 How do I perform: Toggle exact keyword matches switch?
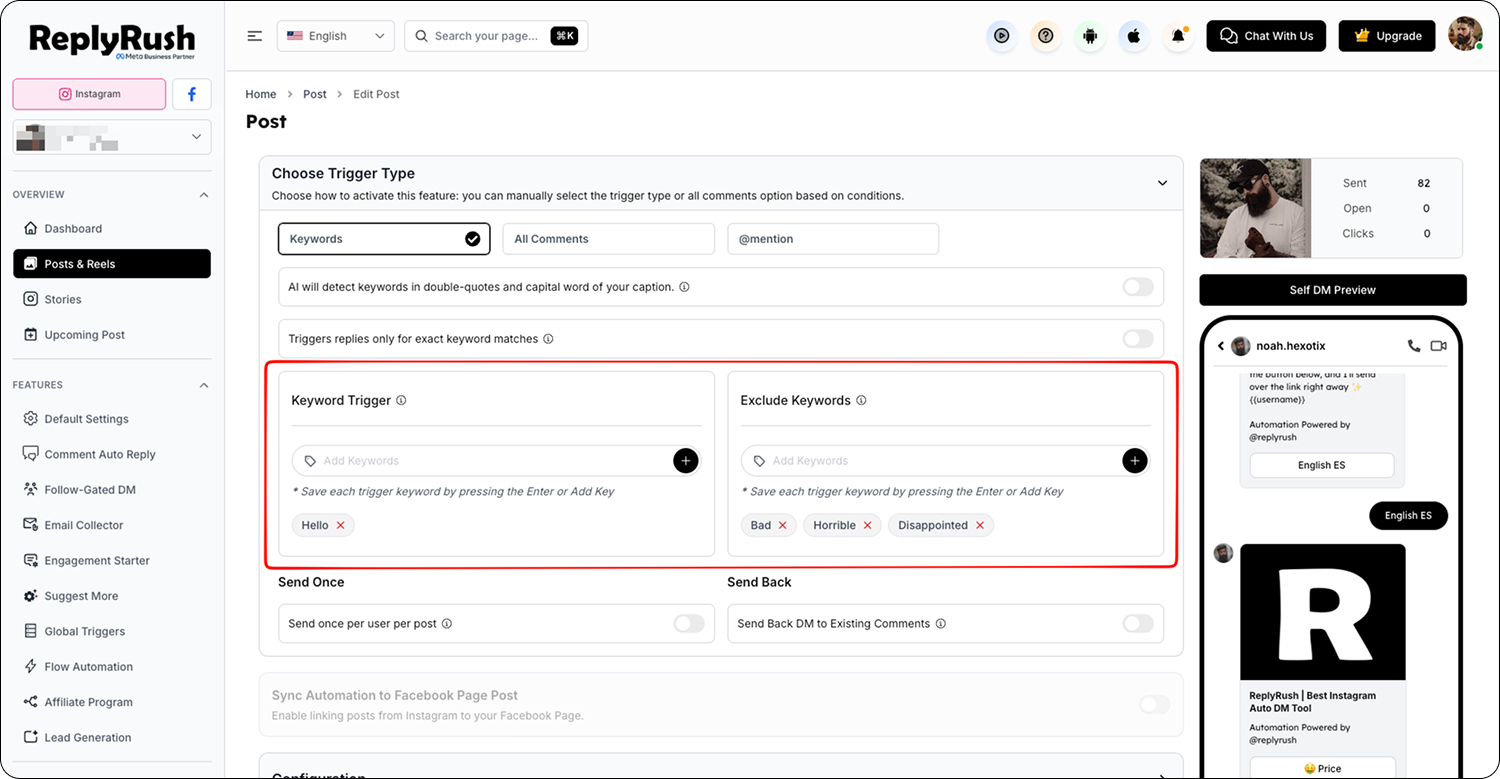pyautogui.click(x=1138, y=339)
